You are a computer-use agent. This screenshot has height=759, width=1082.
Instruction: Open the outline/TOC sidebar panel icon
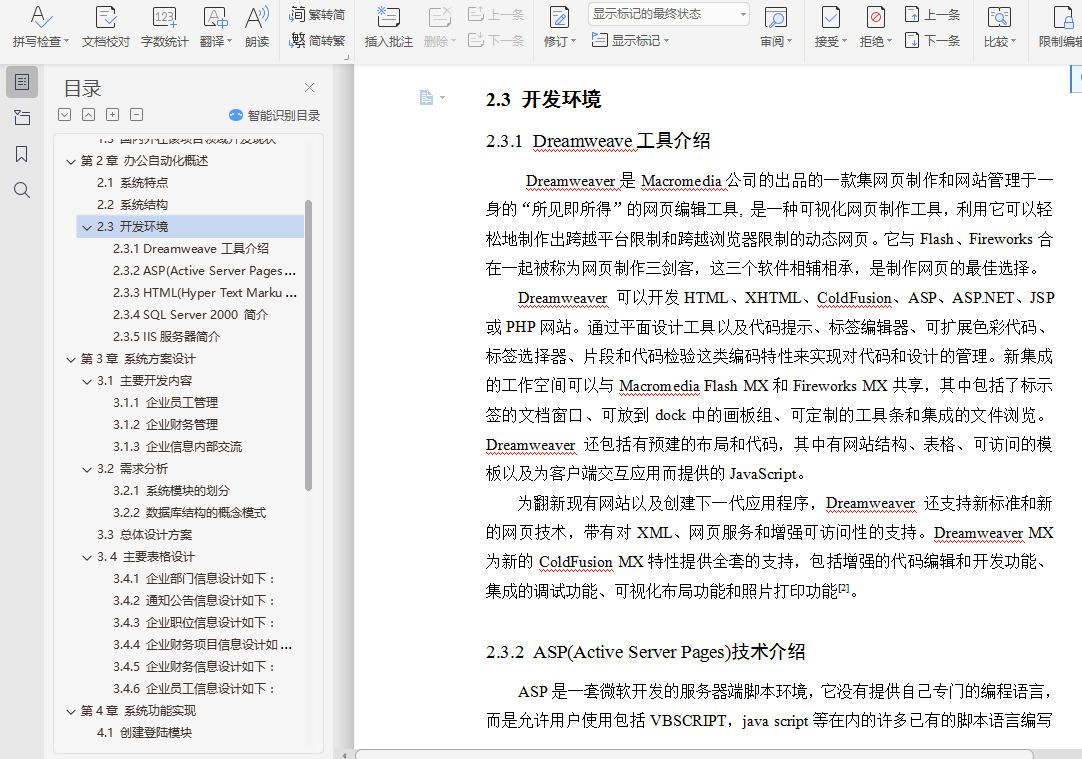coord(21,82)
